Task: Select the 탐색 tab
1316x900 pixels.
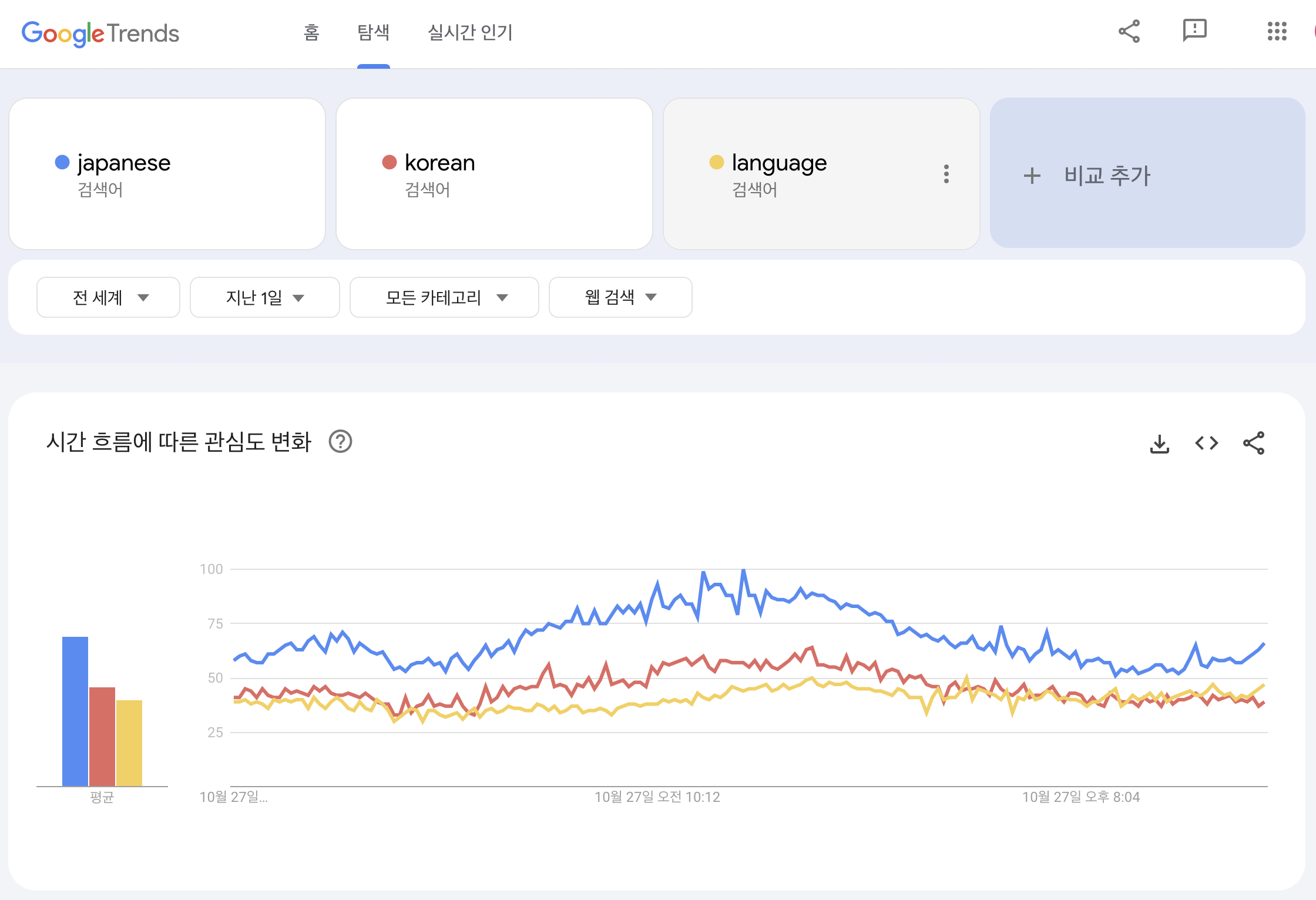Action: (374, 32)
